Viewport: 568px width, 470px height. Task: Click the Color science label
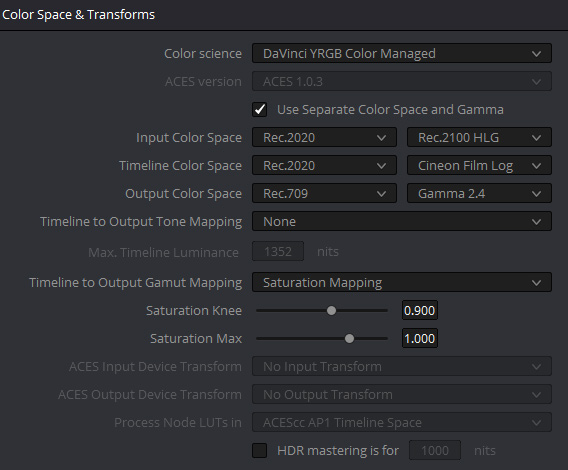pos(203,54)
